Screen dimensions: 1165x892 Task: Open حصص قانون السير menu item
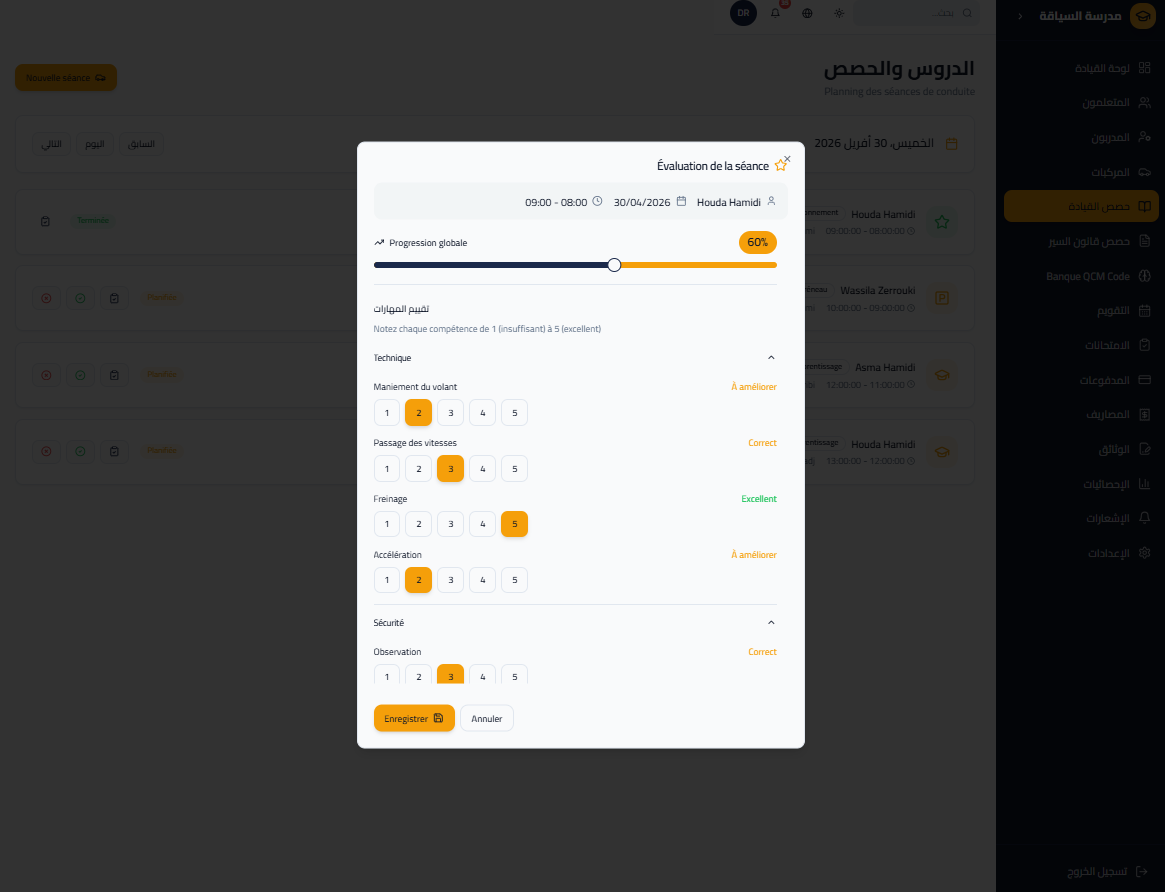pos(1081,241)
